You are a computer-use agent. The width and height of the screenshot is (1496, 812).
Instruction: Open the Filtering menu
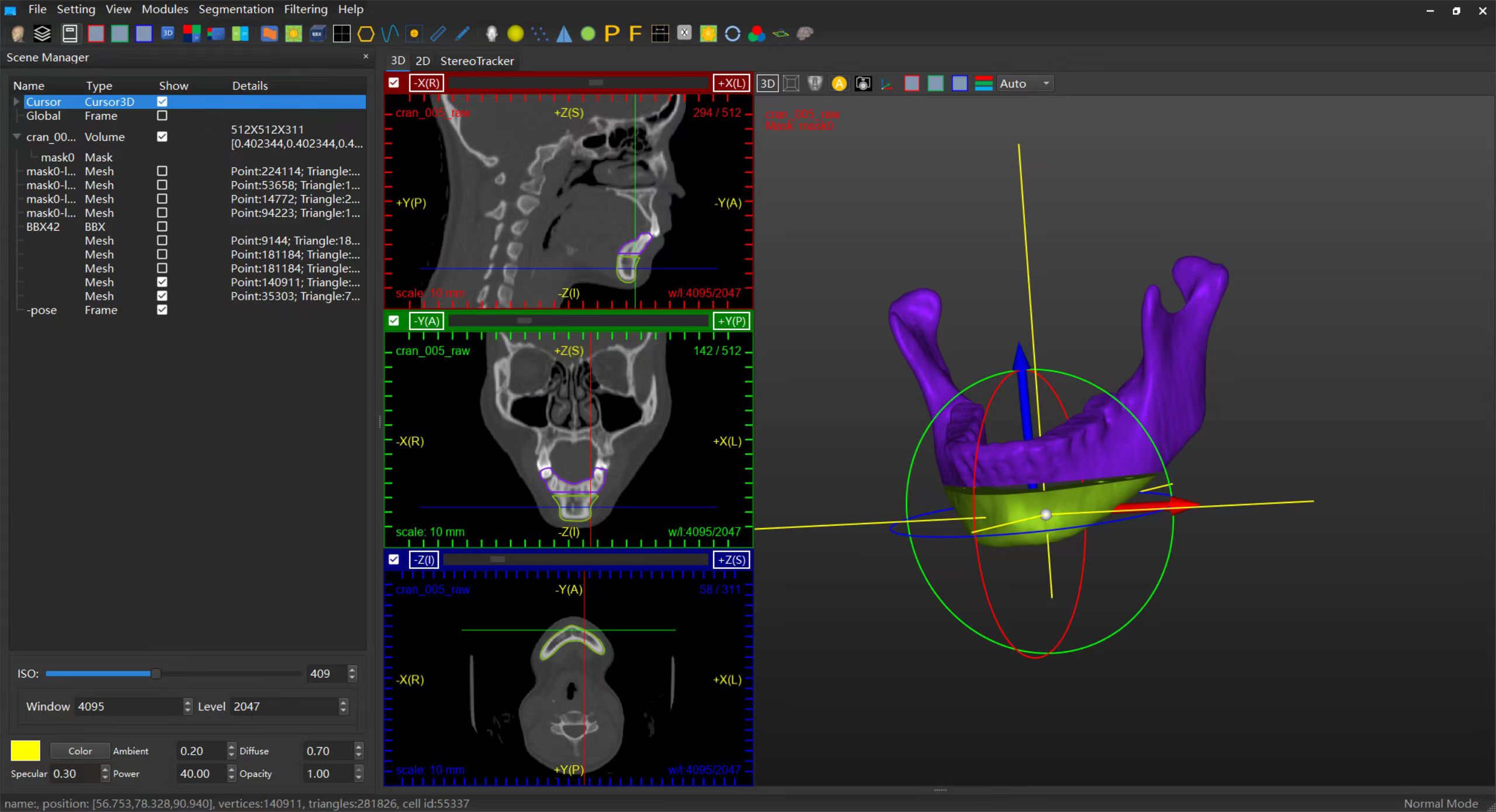(306, 9)
